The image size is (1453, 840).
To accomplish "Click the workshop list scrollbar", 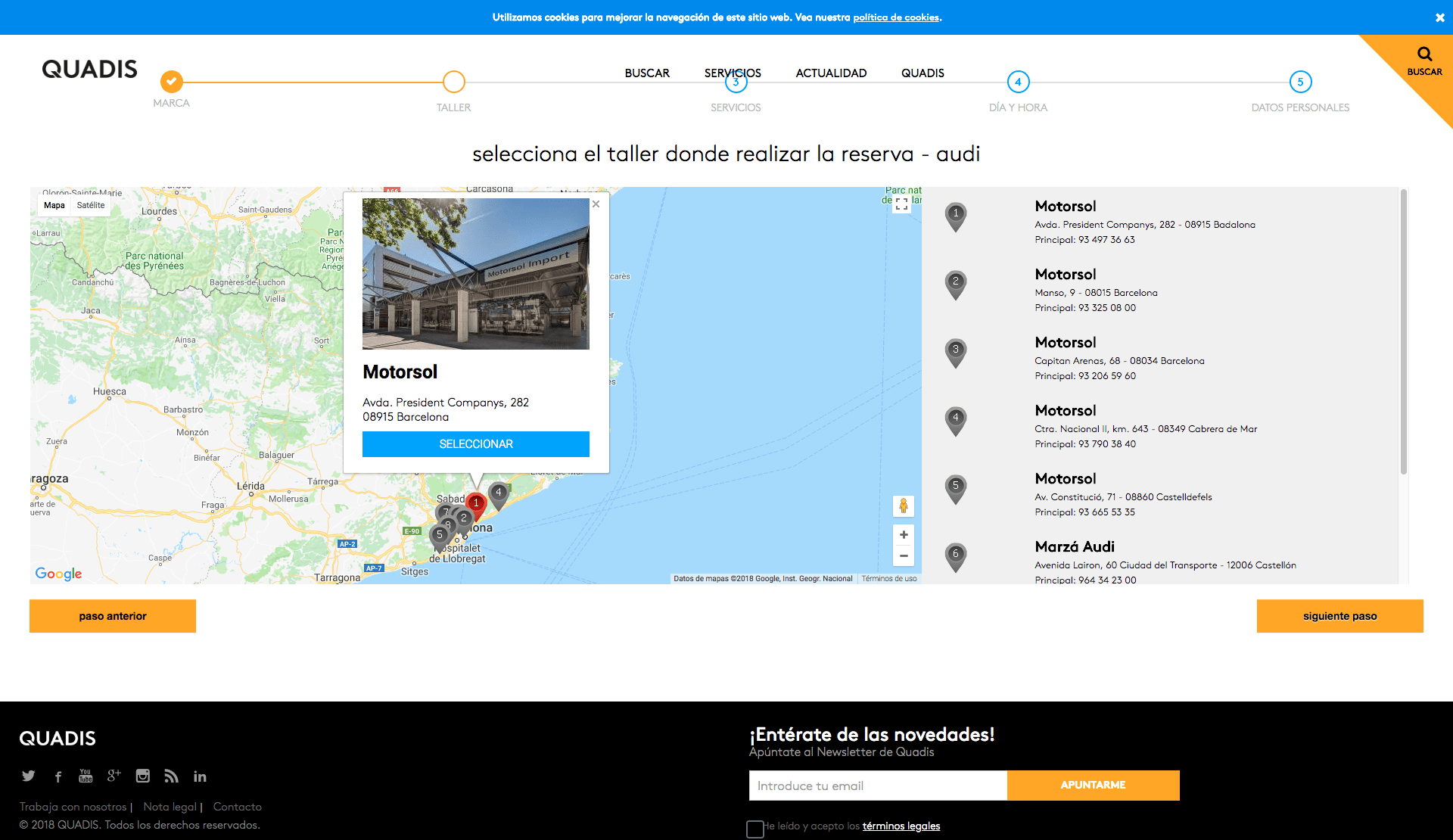I will tap(1404, 331).
